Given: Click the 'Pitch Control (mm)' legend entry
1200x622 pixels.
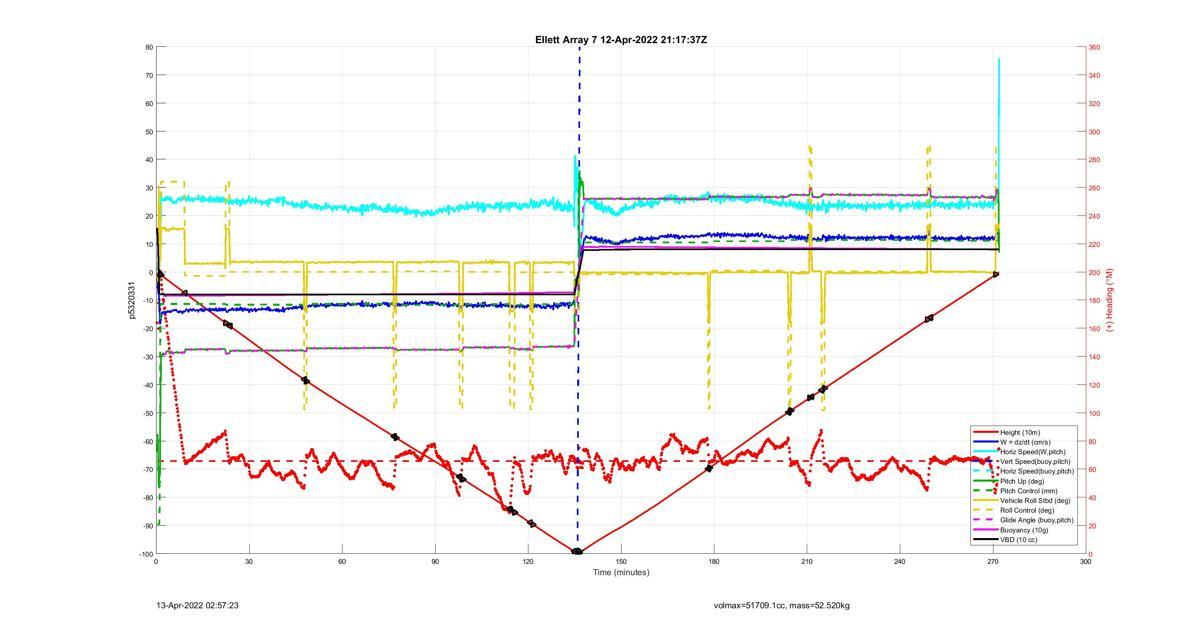Looking at the screenshot, I should pos(1029,491).
